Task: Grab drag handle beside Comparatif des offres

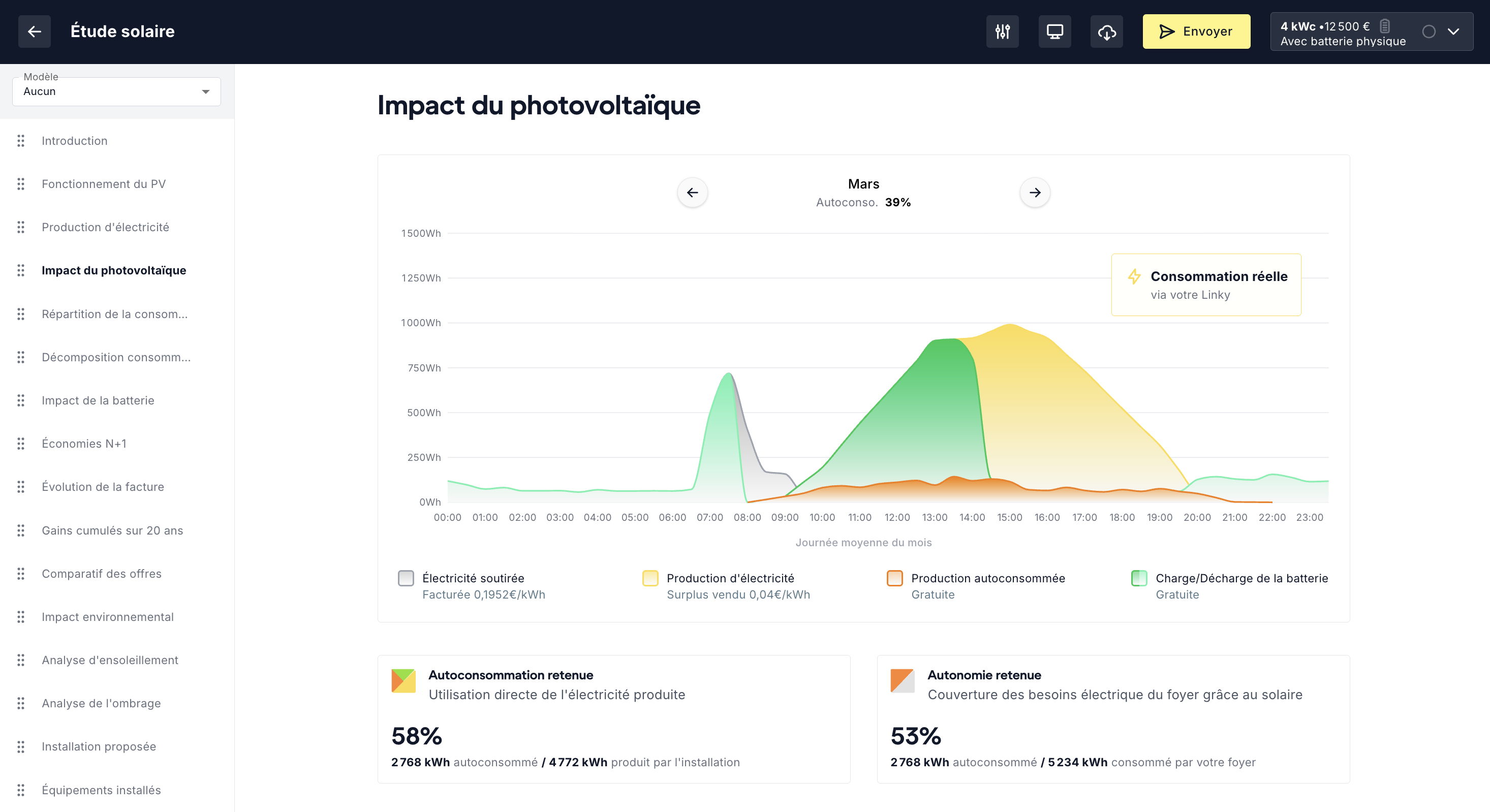Action: click(x=21, y=574)
